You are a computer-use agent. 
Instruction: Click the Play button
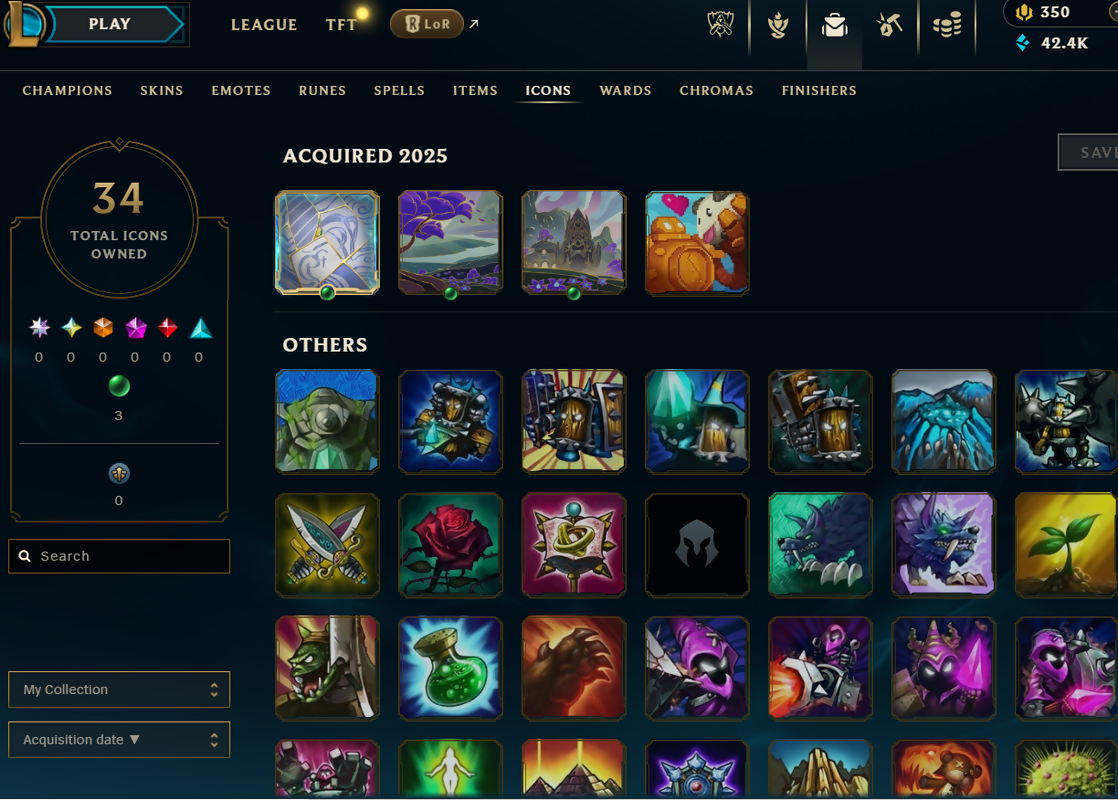(109, 24)
